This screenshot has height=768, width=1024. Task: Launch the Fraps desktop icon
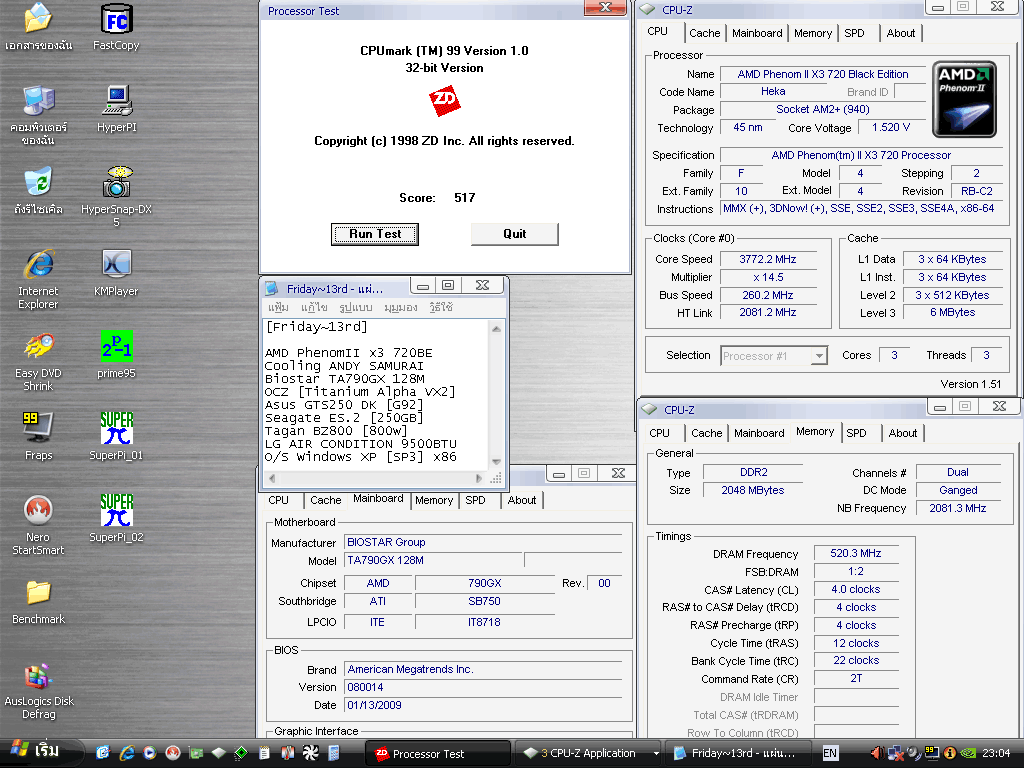click(38, 428)
